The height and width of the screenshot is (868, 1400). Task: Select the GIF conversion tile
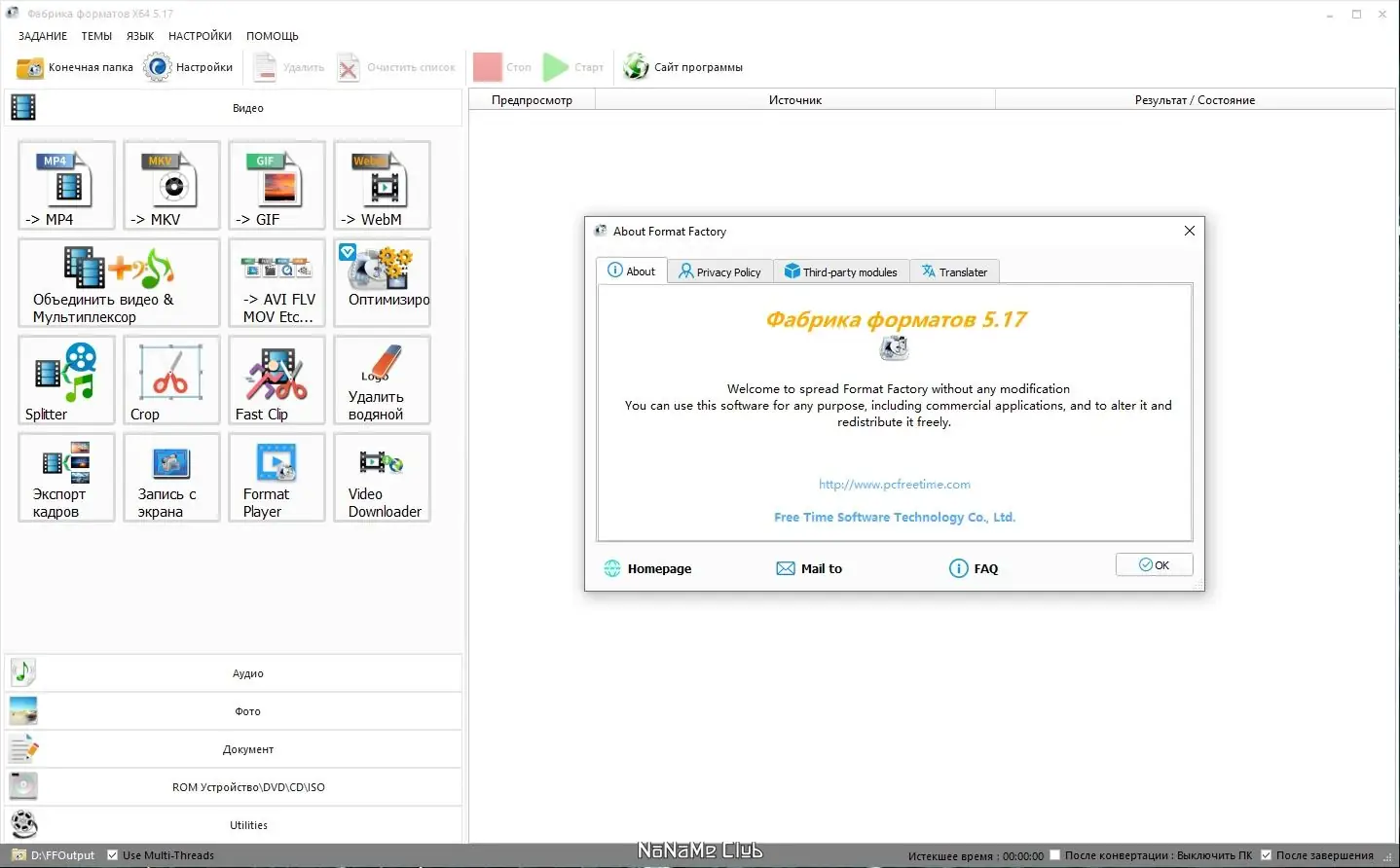click(x=276, y=185)
